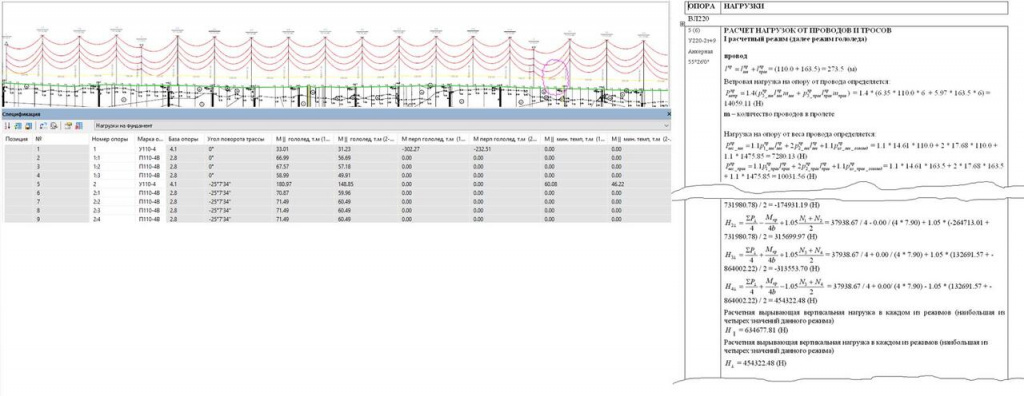Click the Позиция column header
Viewport: 1024px width, 396px height.
[16, 140]
